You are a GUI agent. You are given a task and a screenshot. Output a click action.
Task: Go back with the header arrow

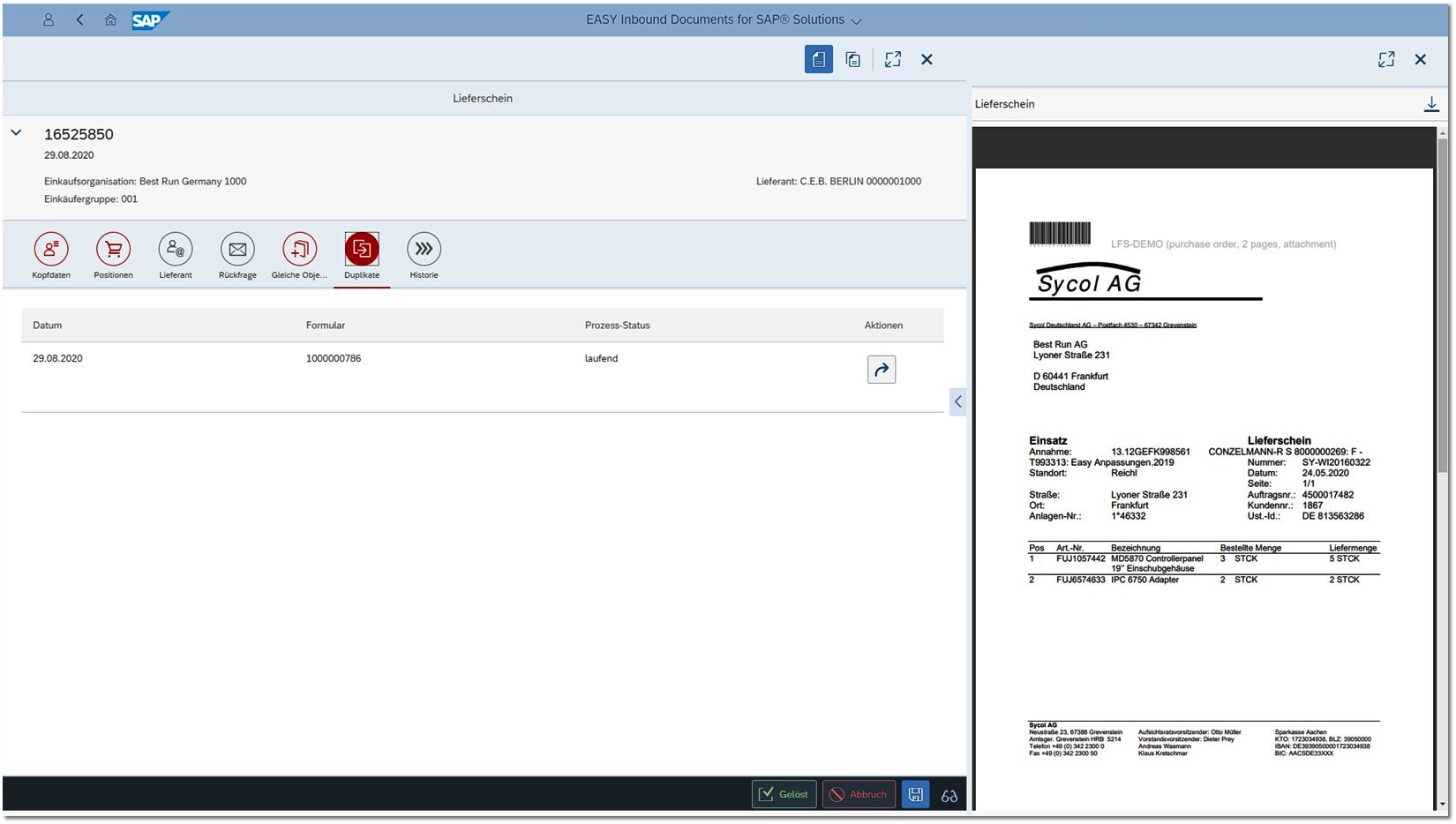[79, 19]
